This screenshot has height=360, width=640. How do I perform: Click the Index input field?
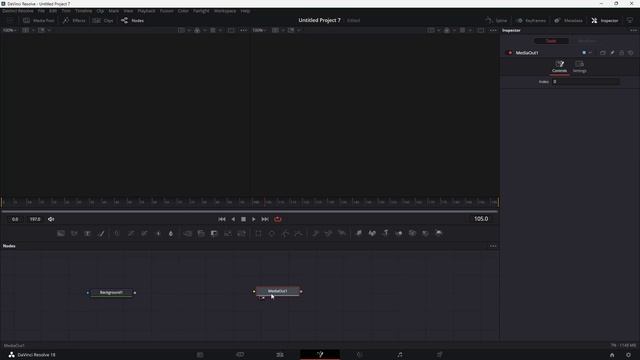tap(585, 82)
